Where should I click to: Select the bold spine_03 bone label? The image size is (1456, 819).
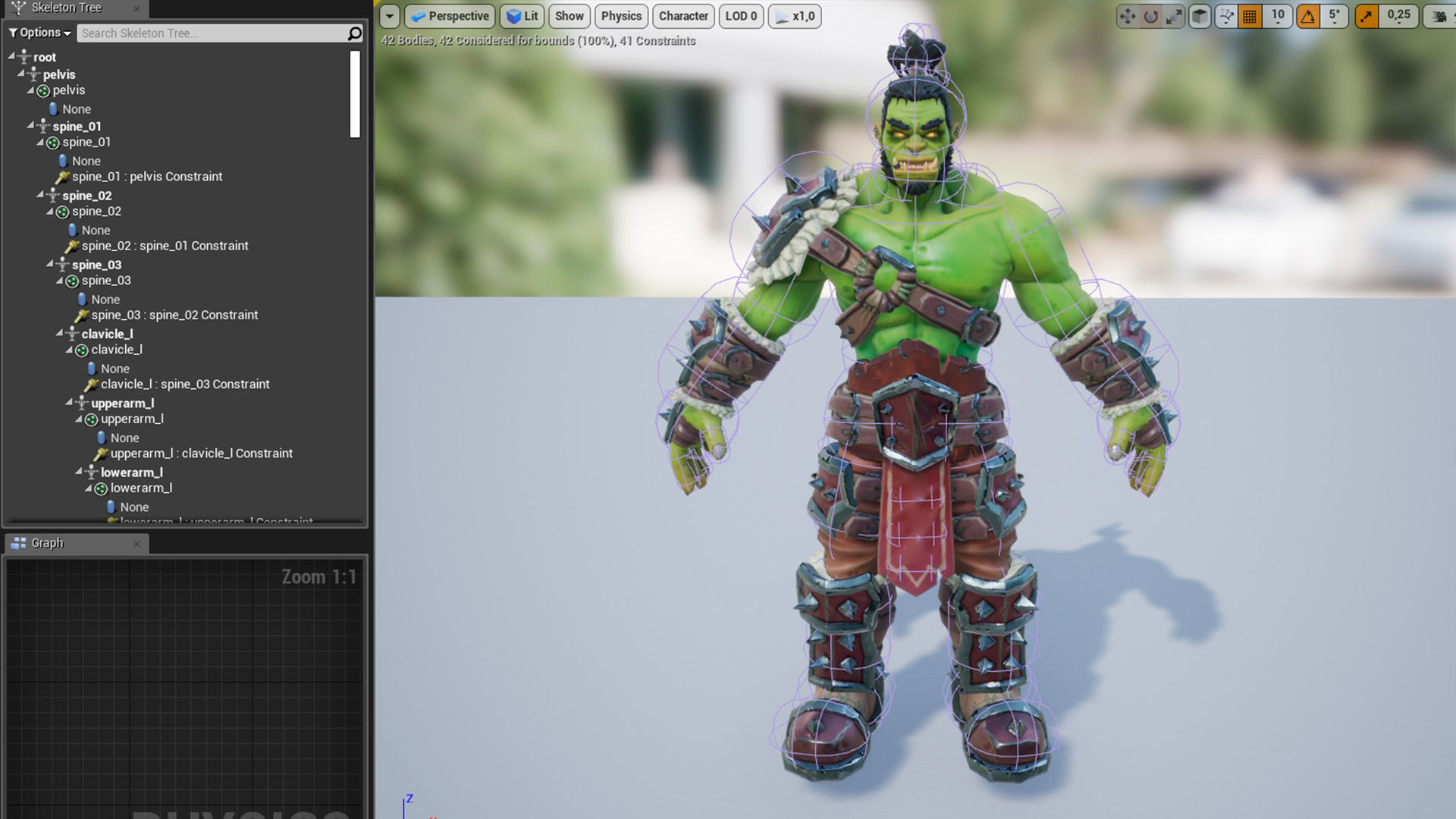[96, 265]
